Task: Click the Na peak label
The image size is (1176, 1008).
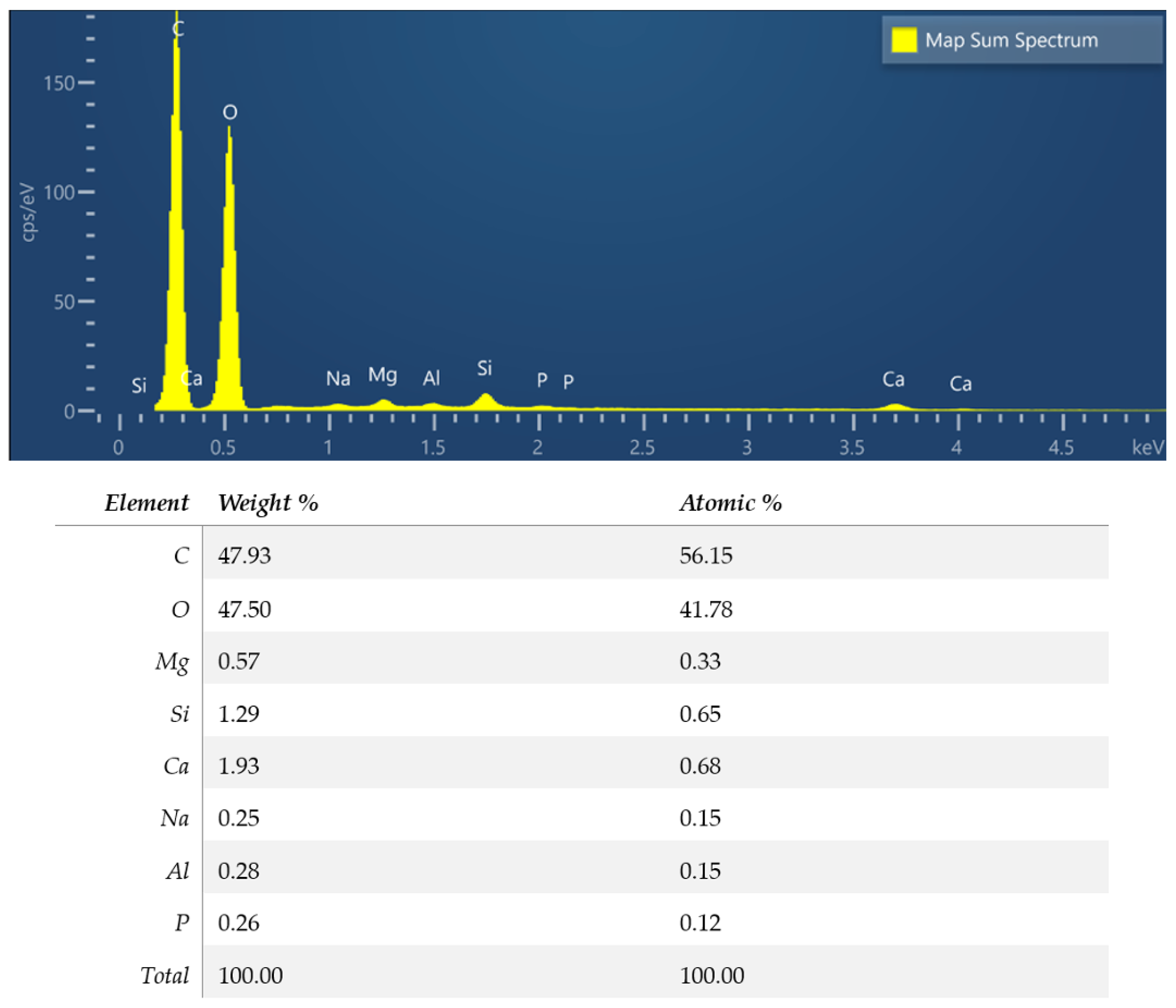Action: [338, 378]
